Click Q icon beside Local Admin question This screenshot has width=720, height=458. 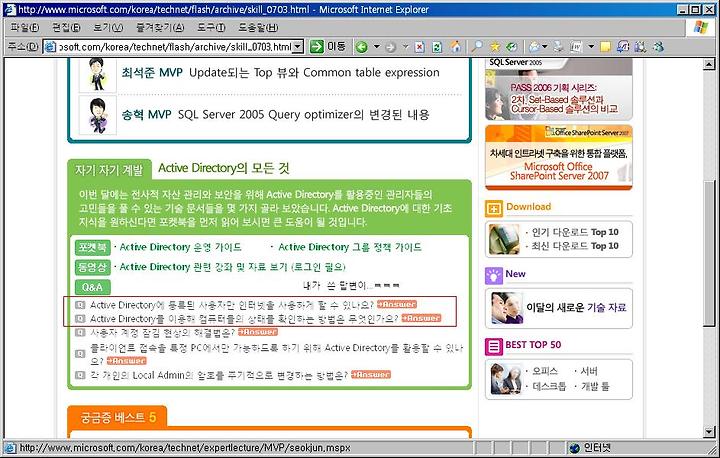coord(80,375)
